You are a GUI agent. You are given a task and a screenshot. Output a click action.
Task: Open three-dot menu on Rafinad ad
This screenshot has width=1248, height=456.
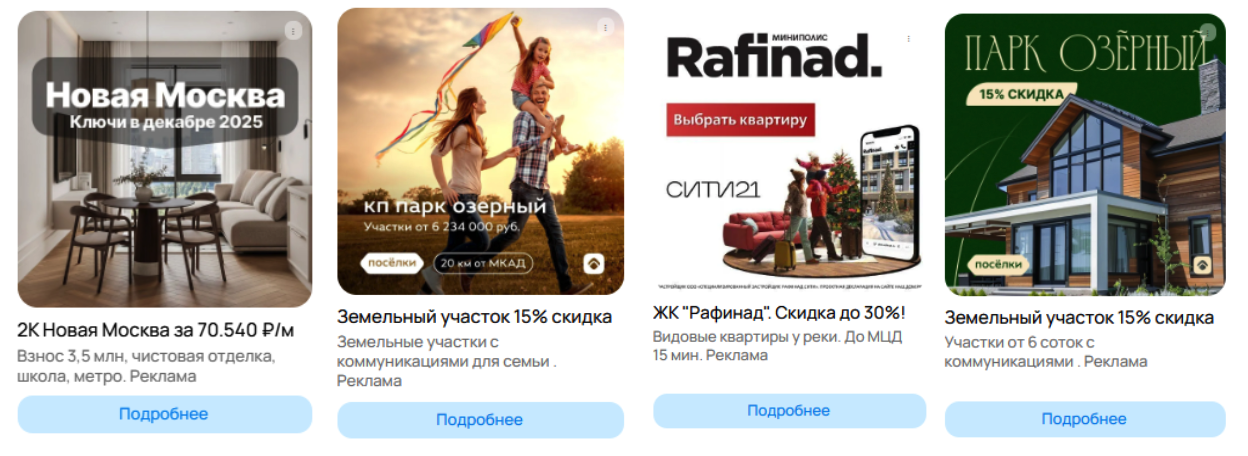908,38
